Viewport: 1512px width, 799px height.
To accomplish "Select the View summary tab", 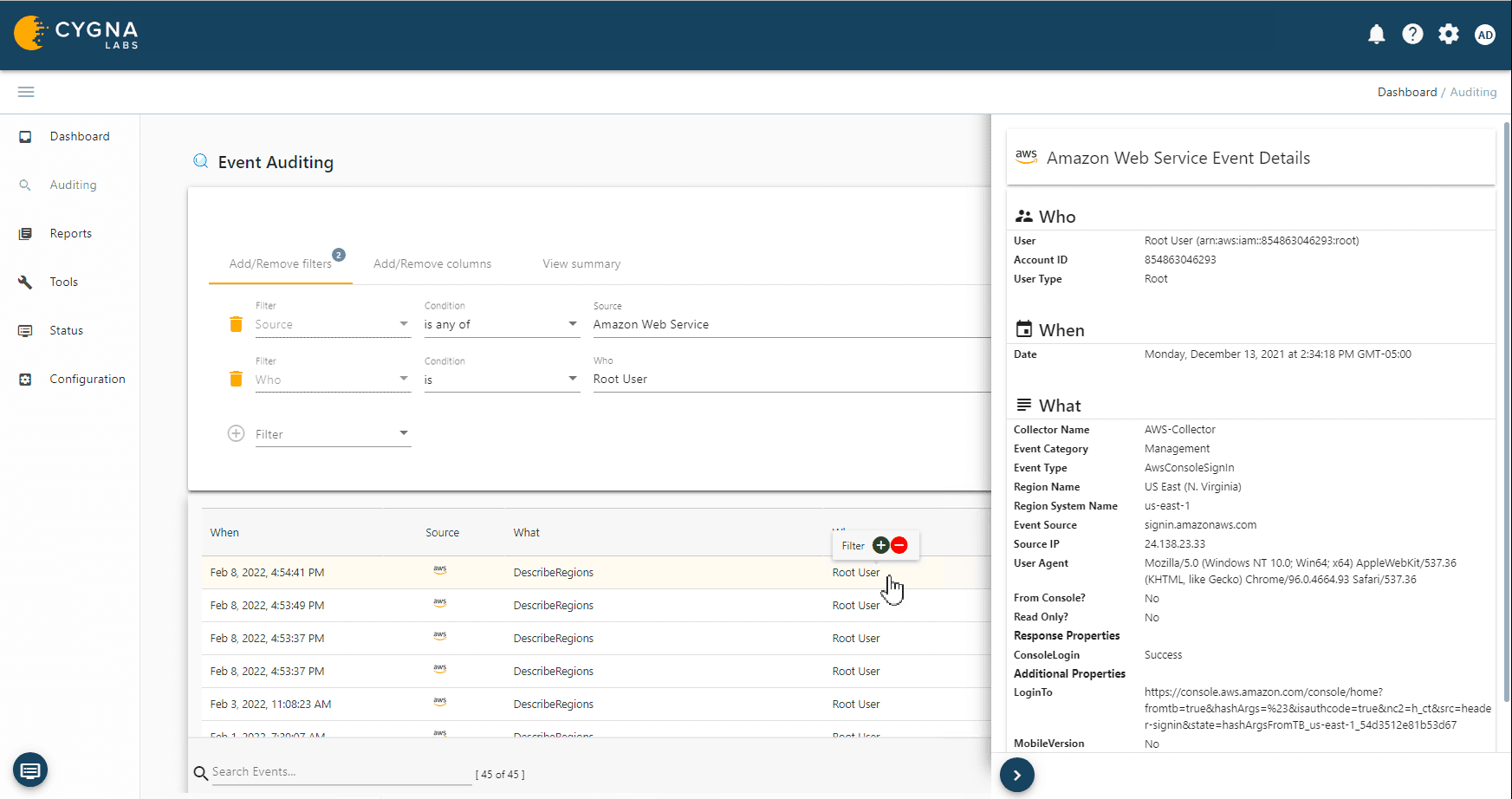I will (x=581, y=263).
